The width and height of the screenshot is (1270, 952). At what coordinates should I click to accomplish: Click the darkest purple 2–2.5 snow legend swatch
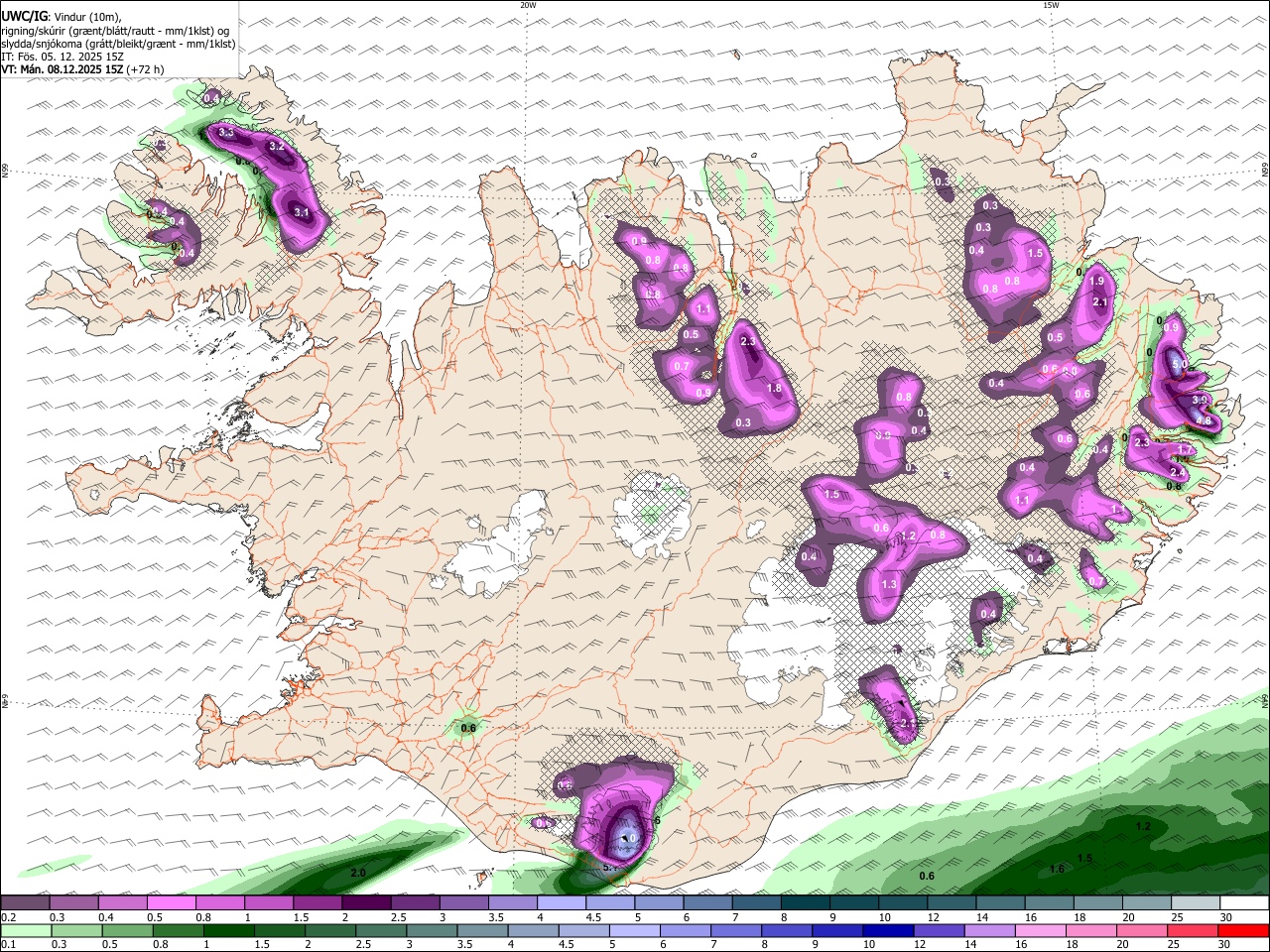pyautogui.click(x=365, y=903)
